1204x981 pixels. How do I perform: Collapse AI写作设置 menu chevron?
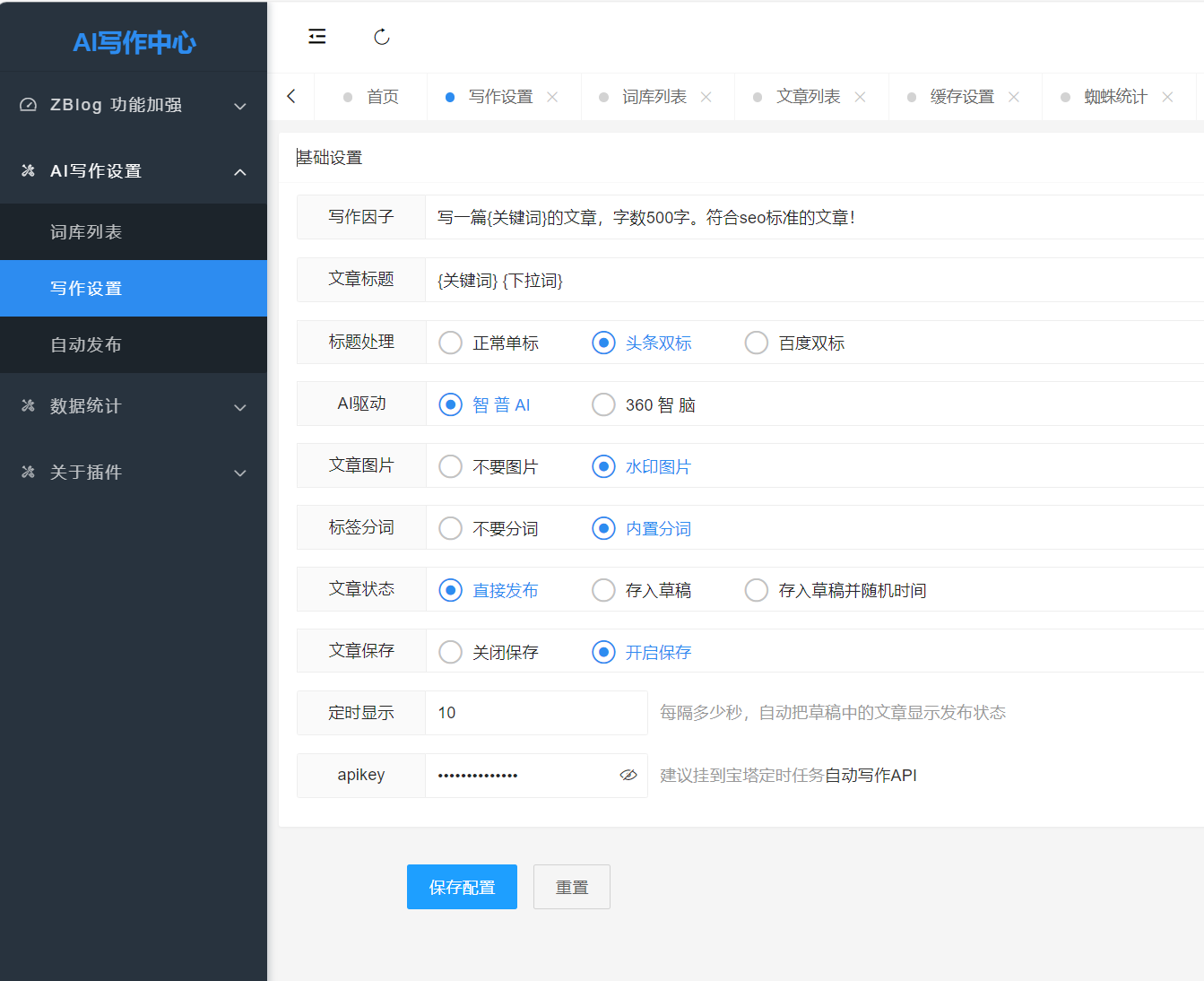coord(240,171)
